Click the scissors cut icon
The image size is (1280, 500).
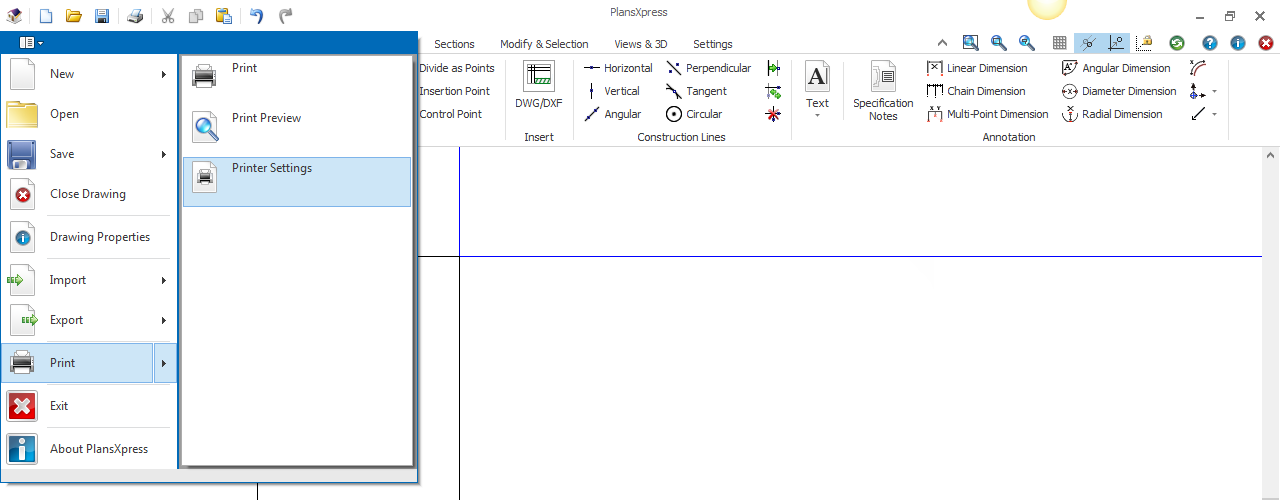168,16
